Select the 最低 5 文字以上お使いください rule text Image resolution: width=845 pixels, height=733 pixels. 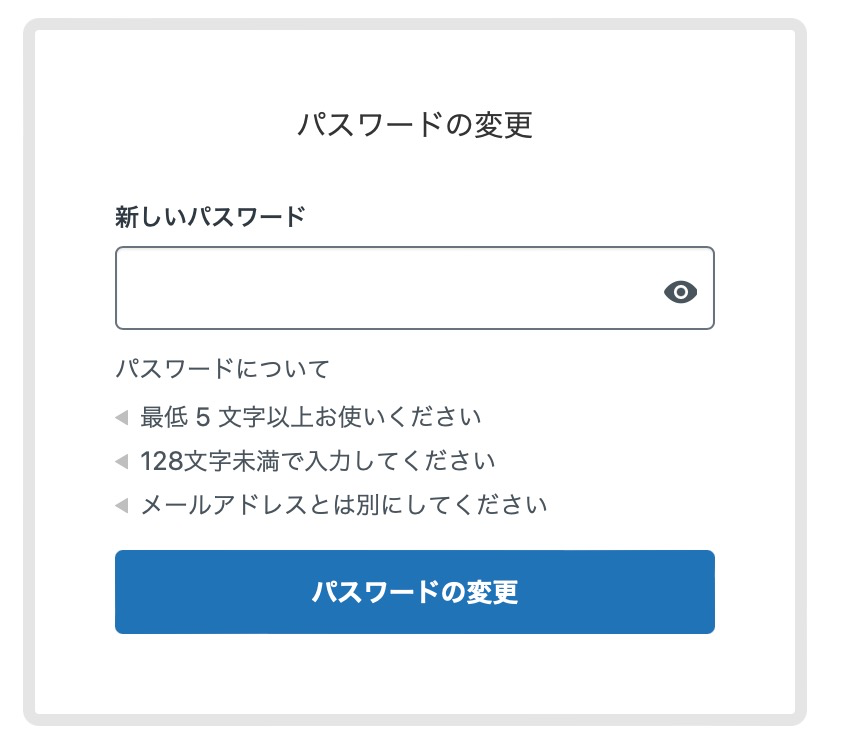click(x=310, y=417)
